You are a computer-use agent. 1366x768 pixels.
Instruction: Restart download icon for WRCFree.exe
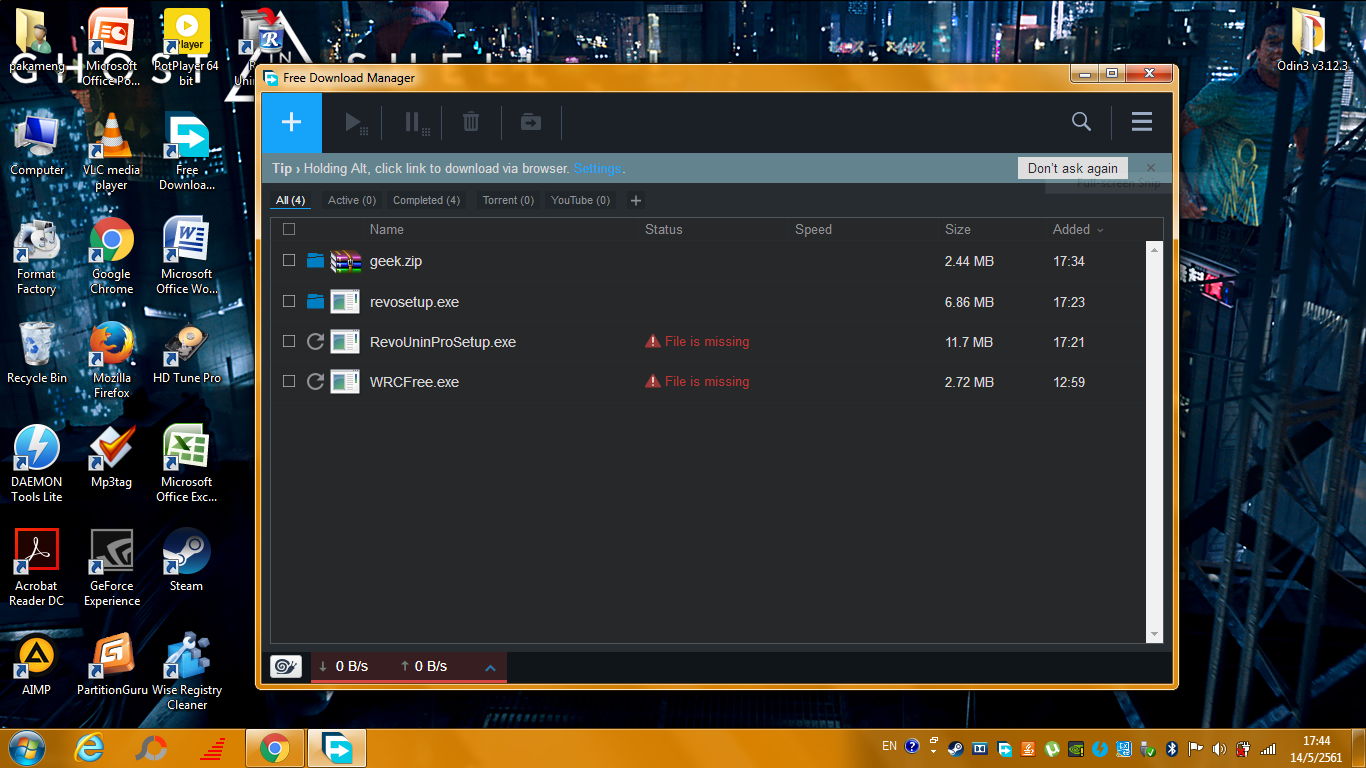315,382
